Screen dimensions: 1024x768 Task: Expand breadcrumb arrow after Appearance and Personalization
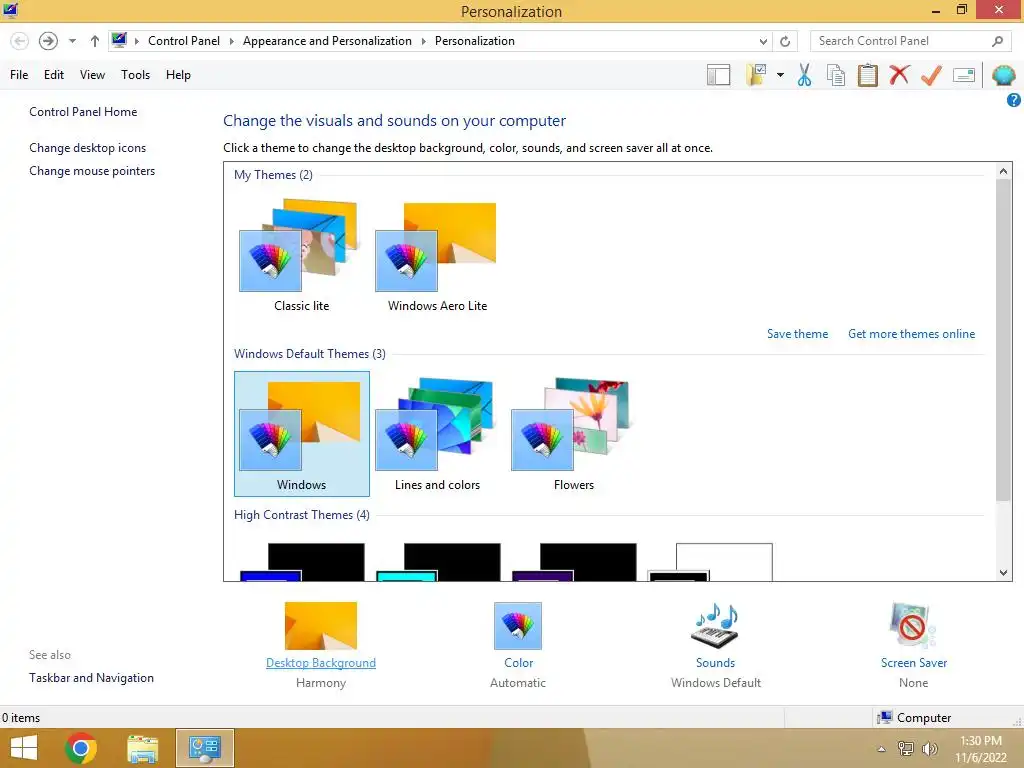coord(423,41)
